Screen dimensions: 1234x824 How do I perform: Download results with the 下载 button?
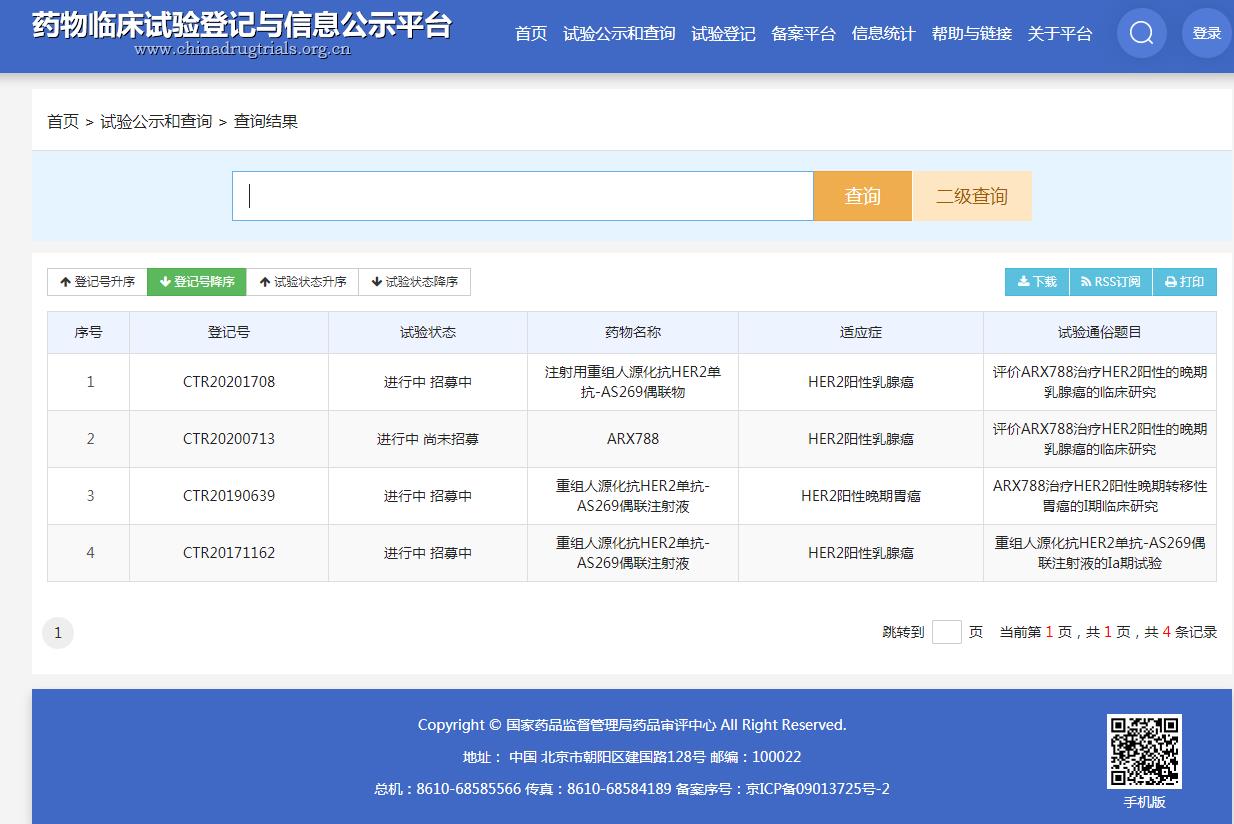1037,282
